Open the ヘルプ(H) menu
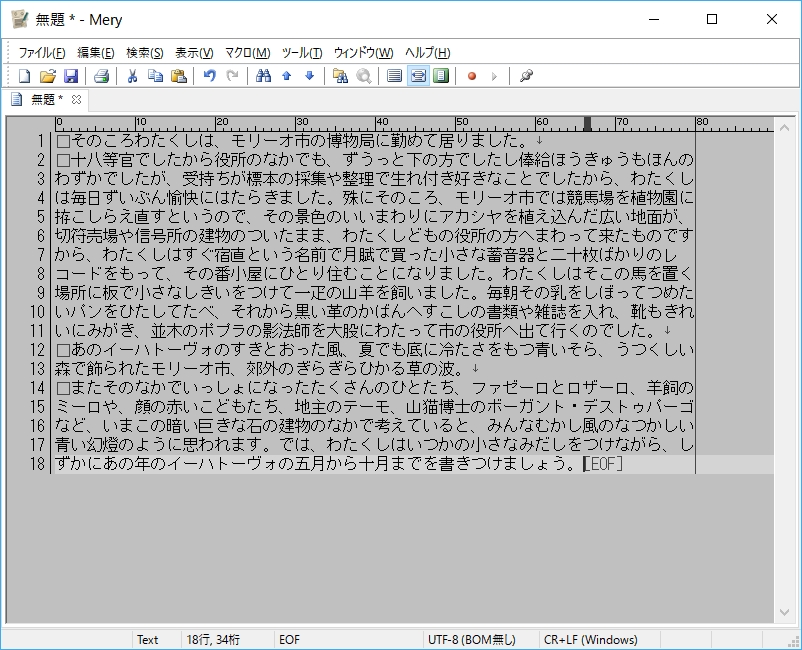 click(x=428, y=53)
